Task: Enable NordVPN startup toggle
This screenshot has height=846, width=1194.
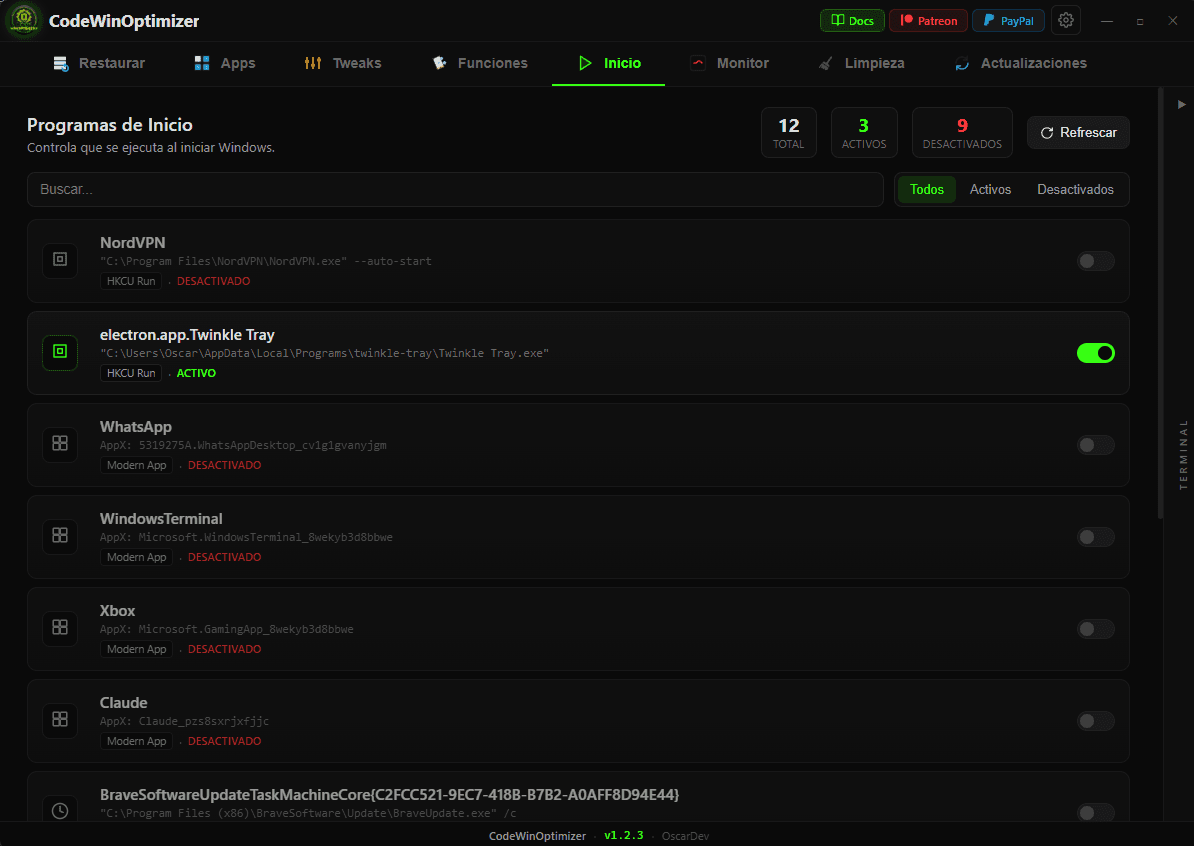Action: point(1096,261)
